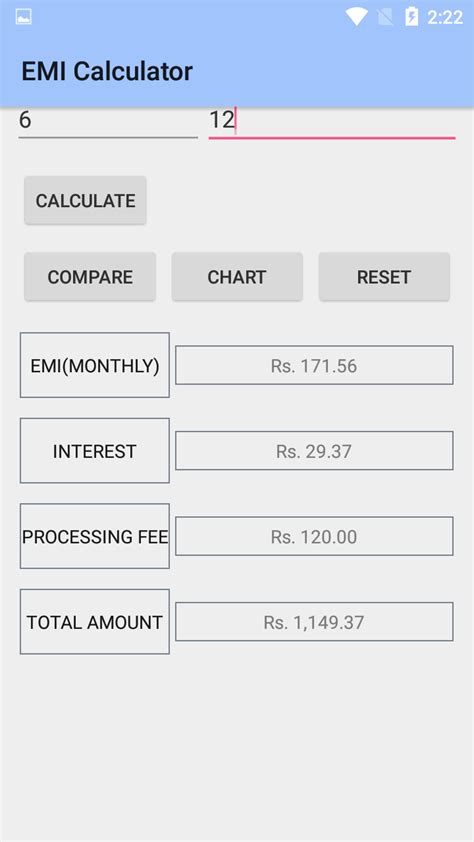Viewport: 474px width, 842px height.
Task: Tap the INTEREST label box
Action: click(95, 451)
